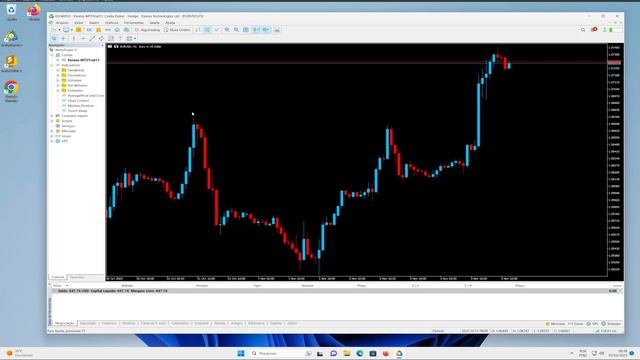Close the Navigator panel
Viewport: 640px width, 360px height.
pyautogui.click(x=102, y=45)
